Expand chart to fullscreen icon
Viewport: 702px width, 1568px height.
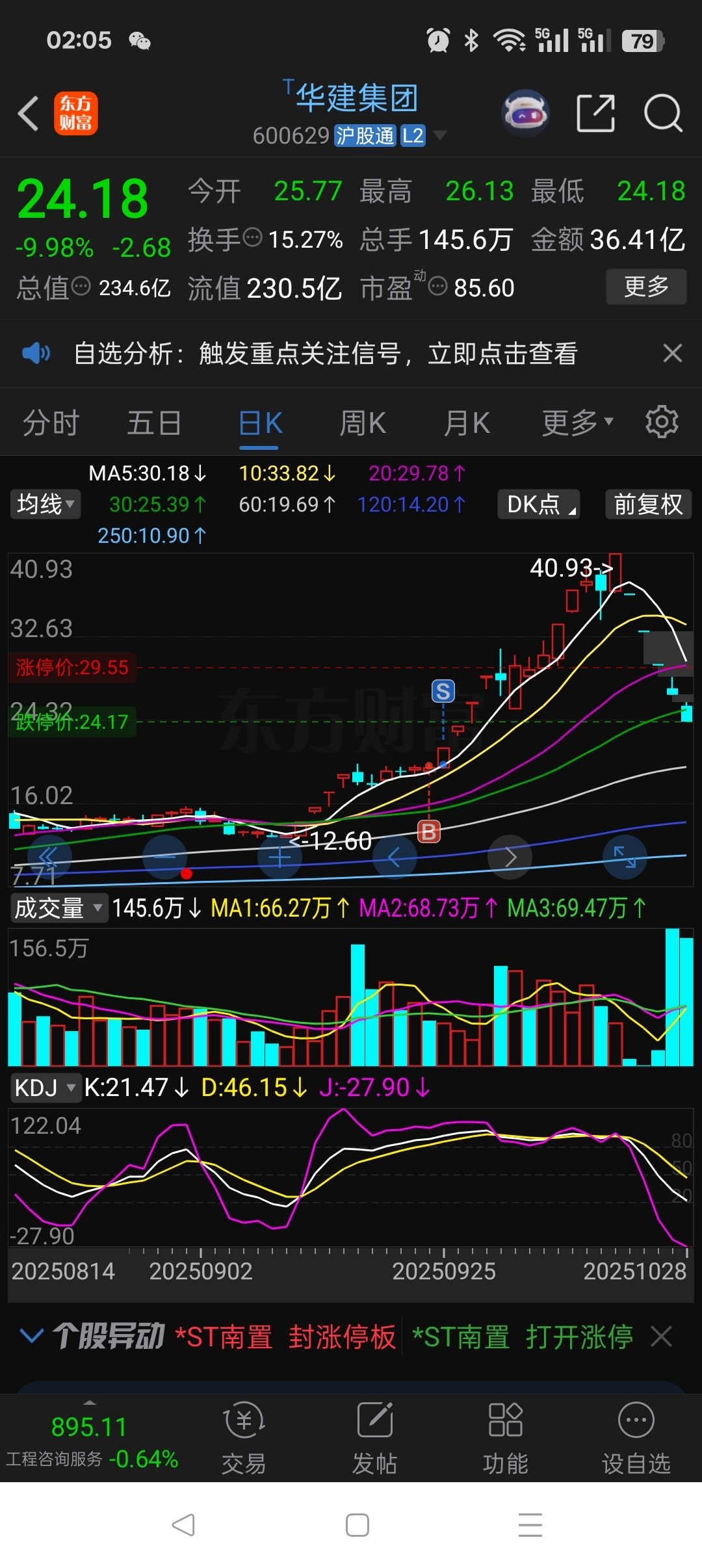(x=625, y=857)
